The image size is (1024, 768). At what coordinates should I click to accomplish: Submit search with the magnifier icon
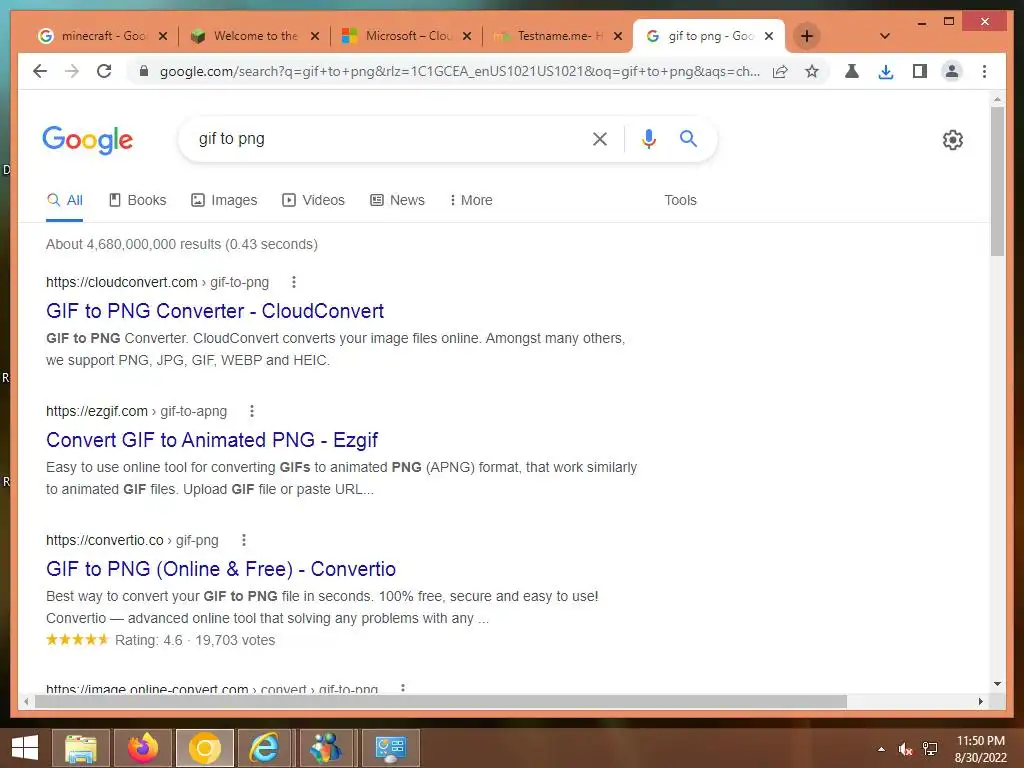pos(688,138)
